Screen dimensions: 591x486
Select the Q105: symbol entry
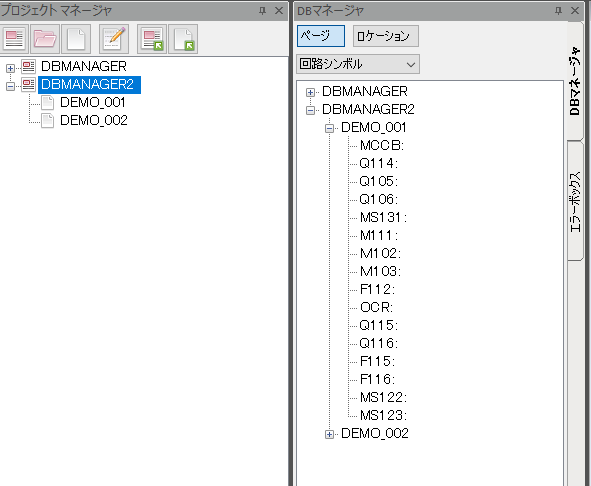[378, 181]
